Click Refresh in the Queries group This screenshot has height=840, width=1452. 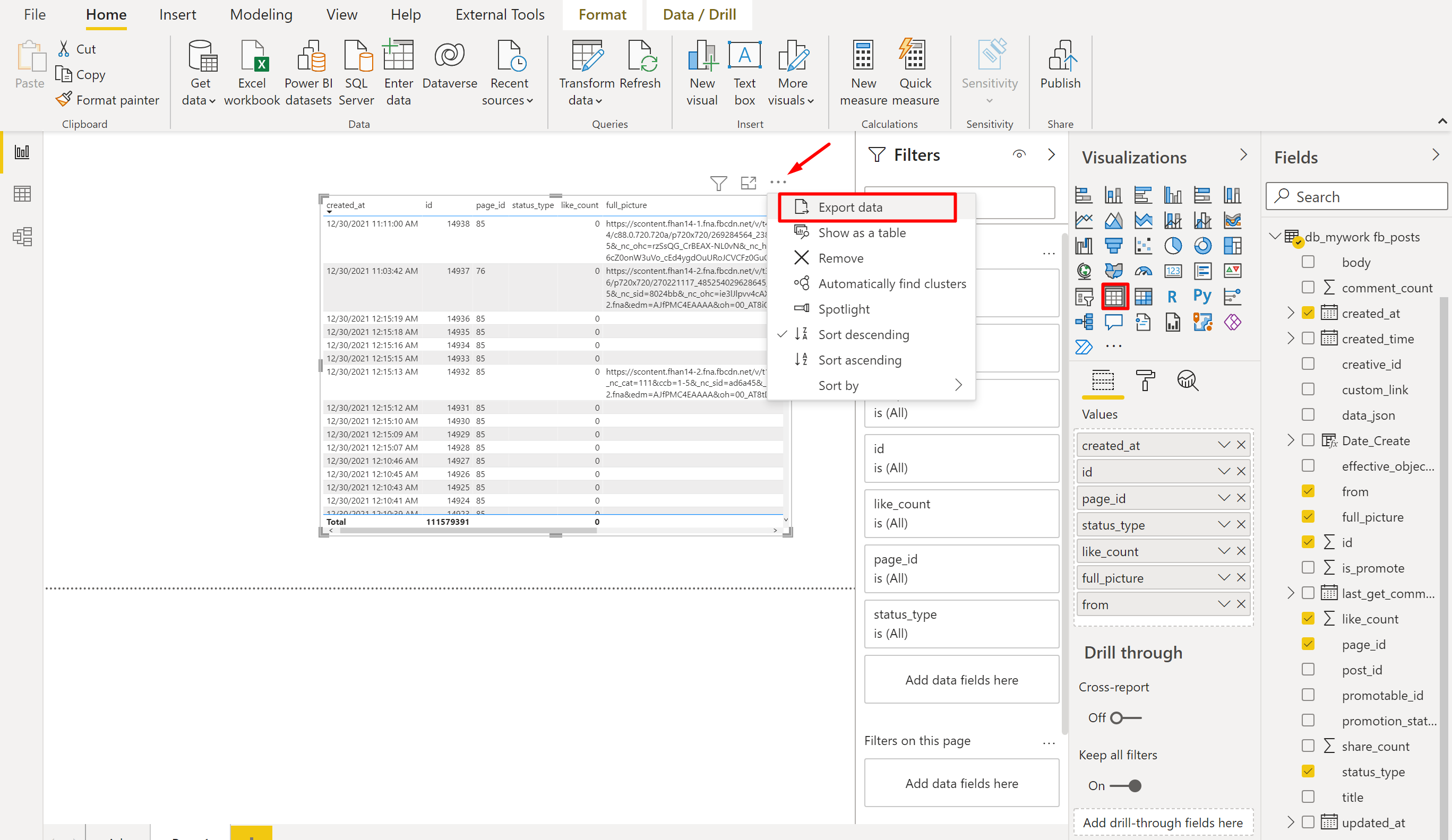click(x=640, y=65)
